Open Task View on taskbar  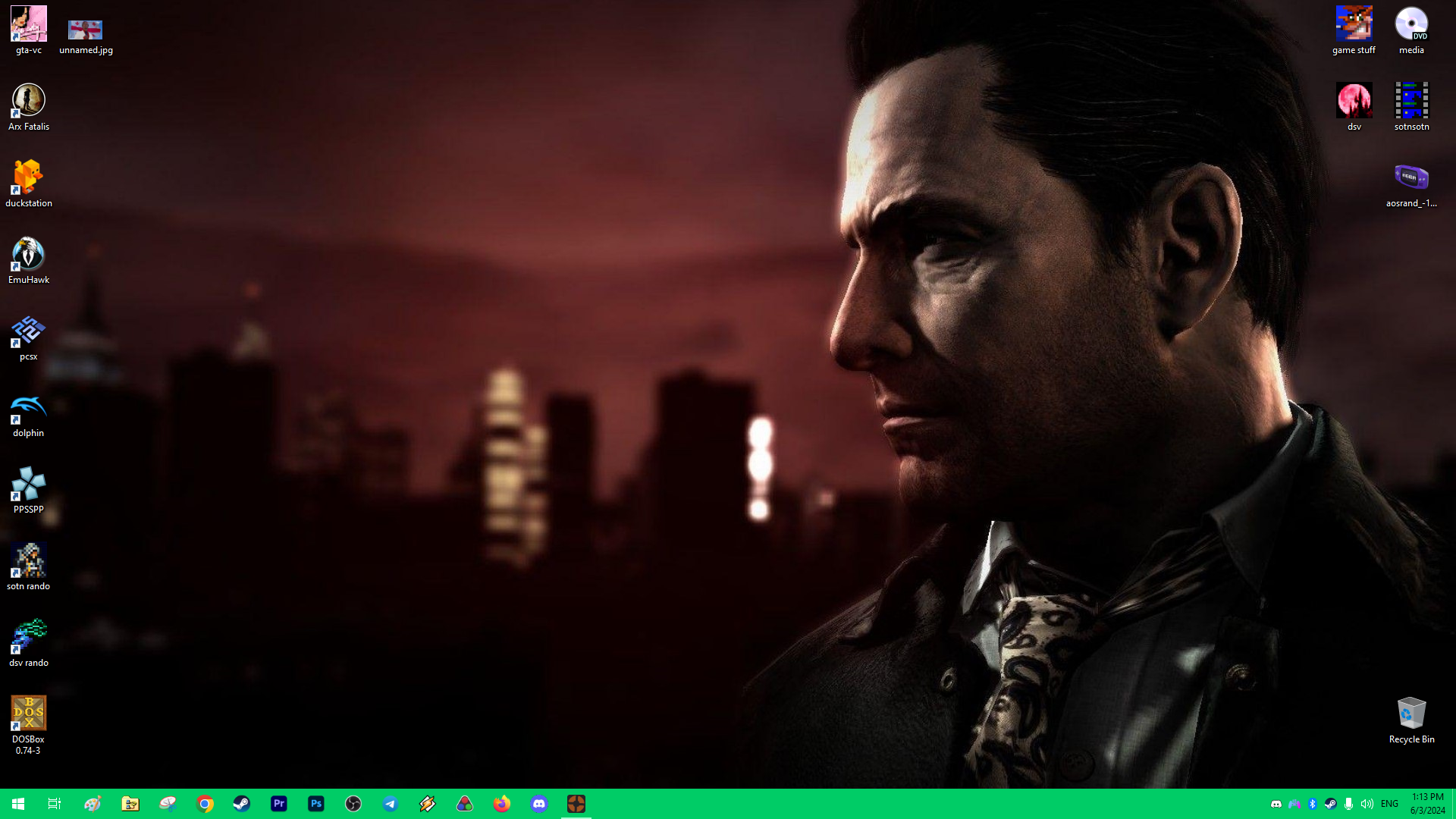pyautogui.click(x=55, y=804)
